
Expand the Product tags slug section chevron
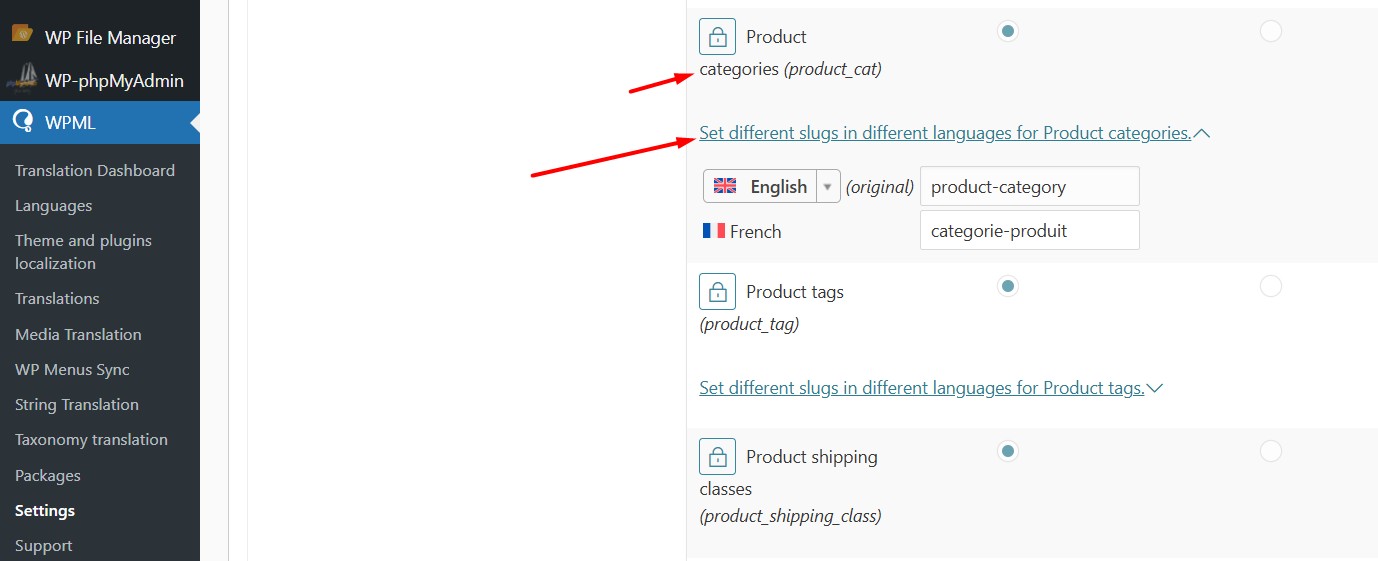click(1155, 388)
